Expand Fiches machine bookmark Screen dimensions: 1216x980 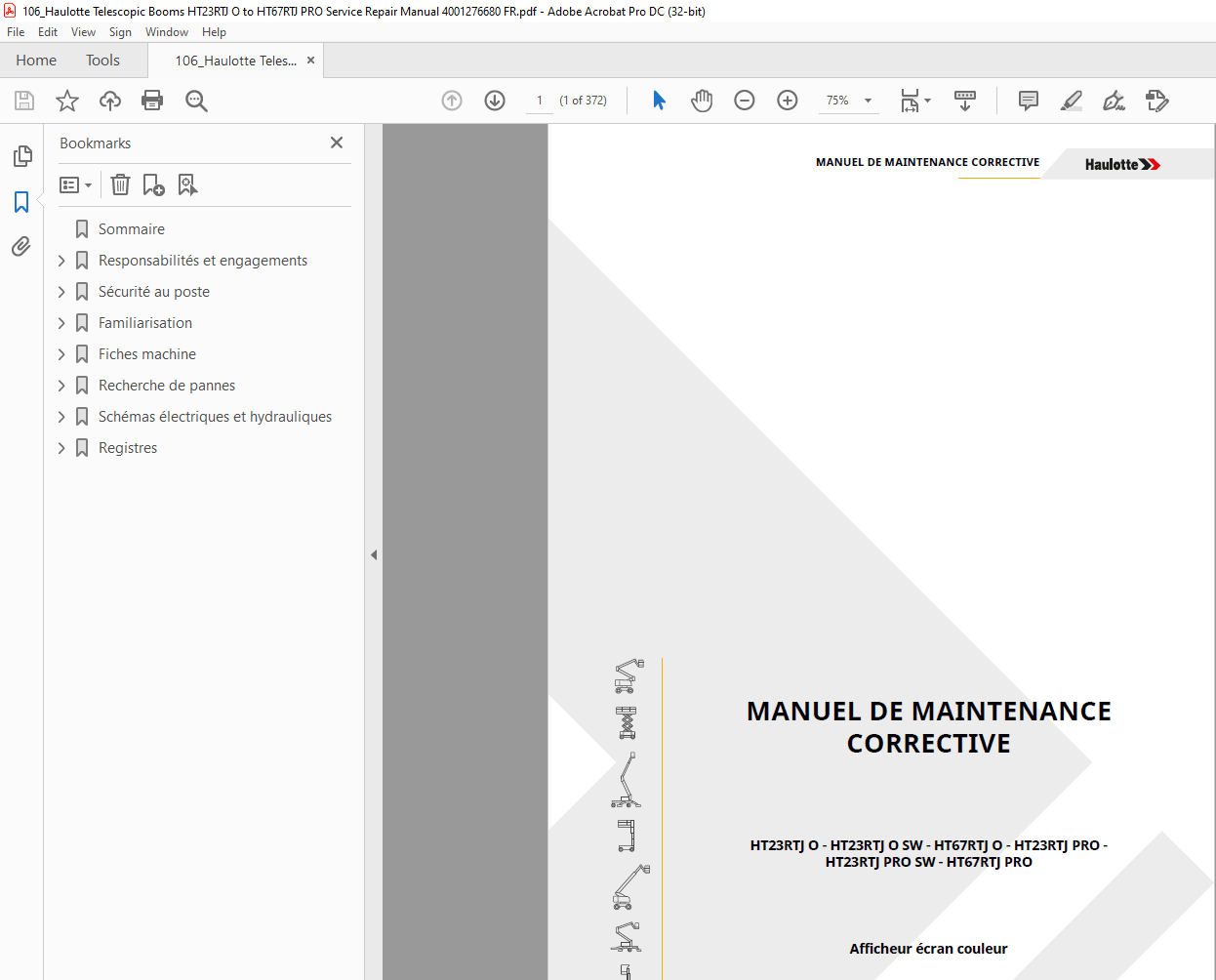61,354
